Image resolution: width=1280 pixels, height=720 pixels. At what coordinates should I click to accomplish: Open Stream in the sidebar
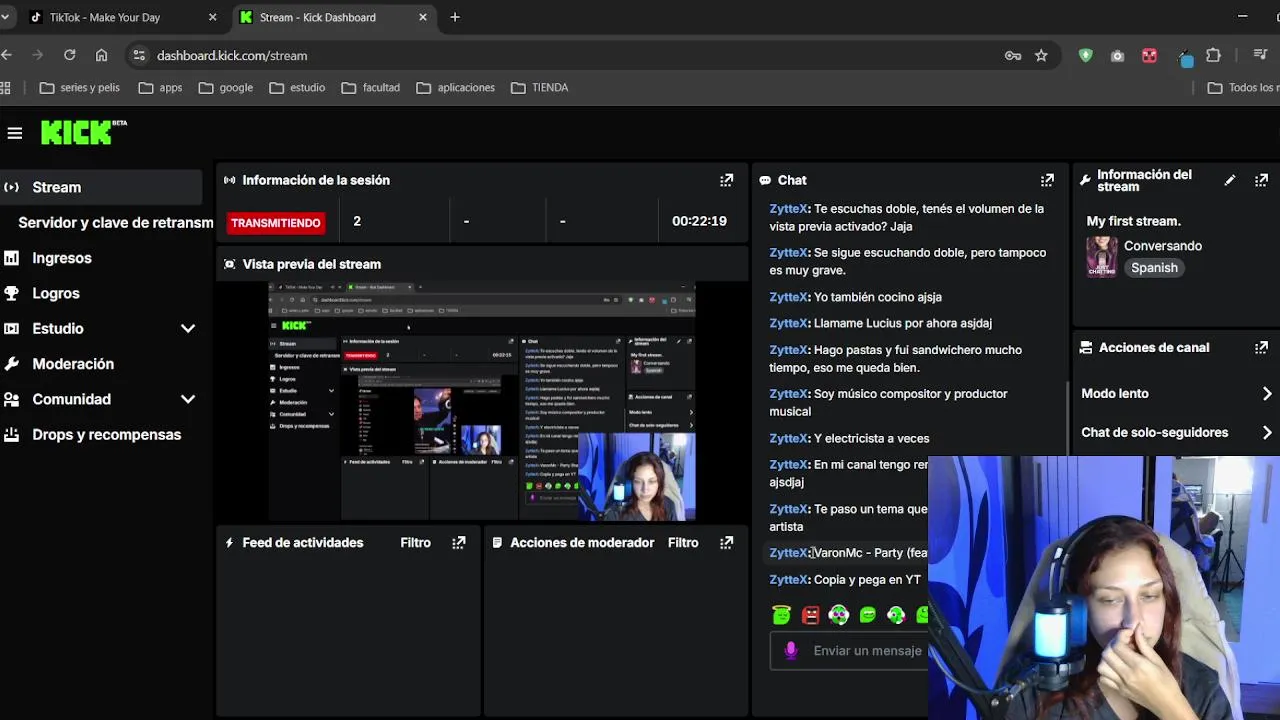point(101,187)
